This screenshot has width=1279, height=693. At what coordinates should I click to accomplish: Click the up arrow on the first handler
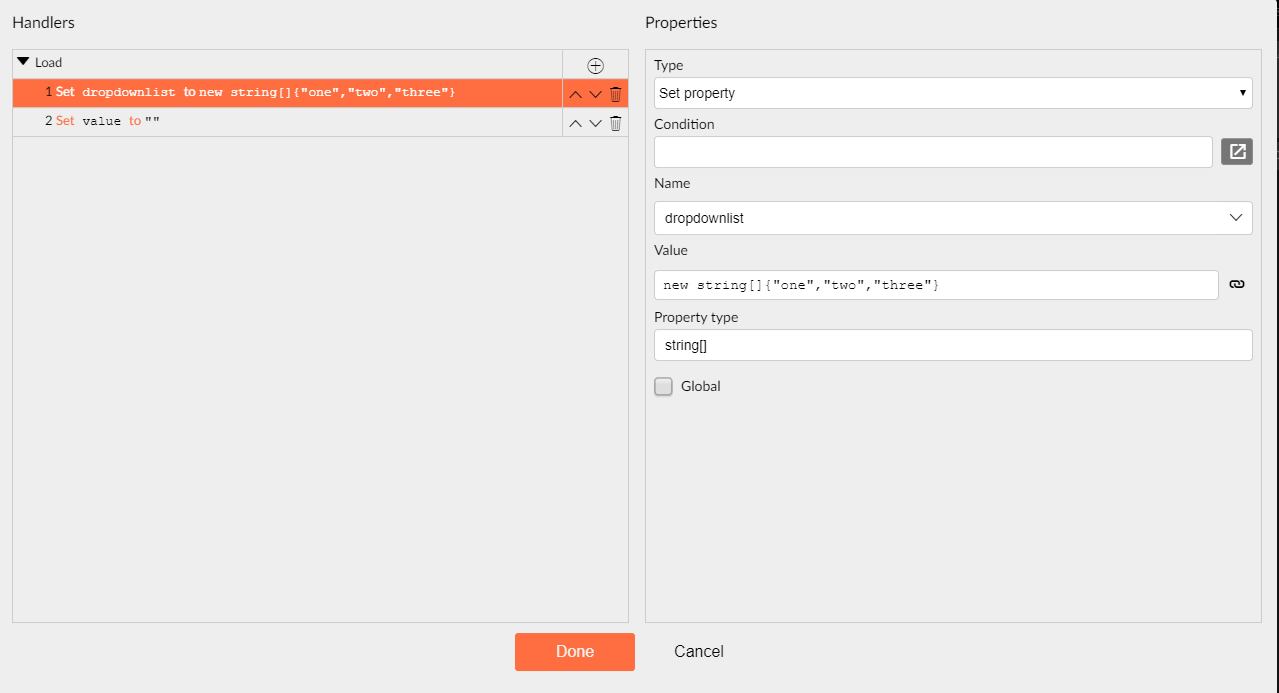pyautogui.click(x=575, y=93)
